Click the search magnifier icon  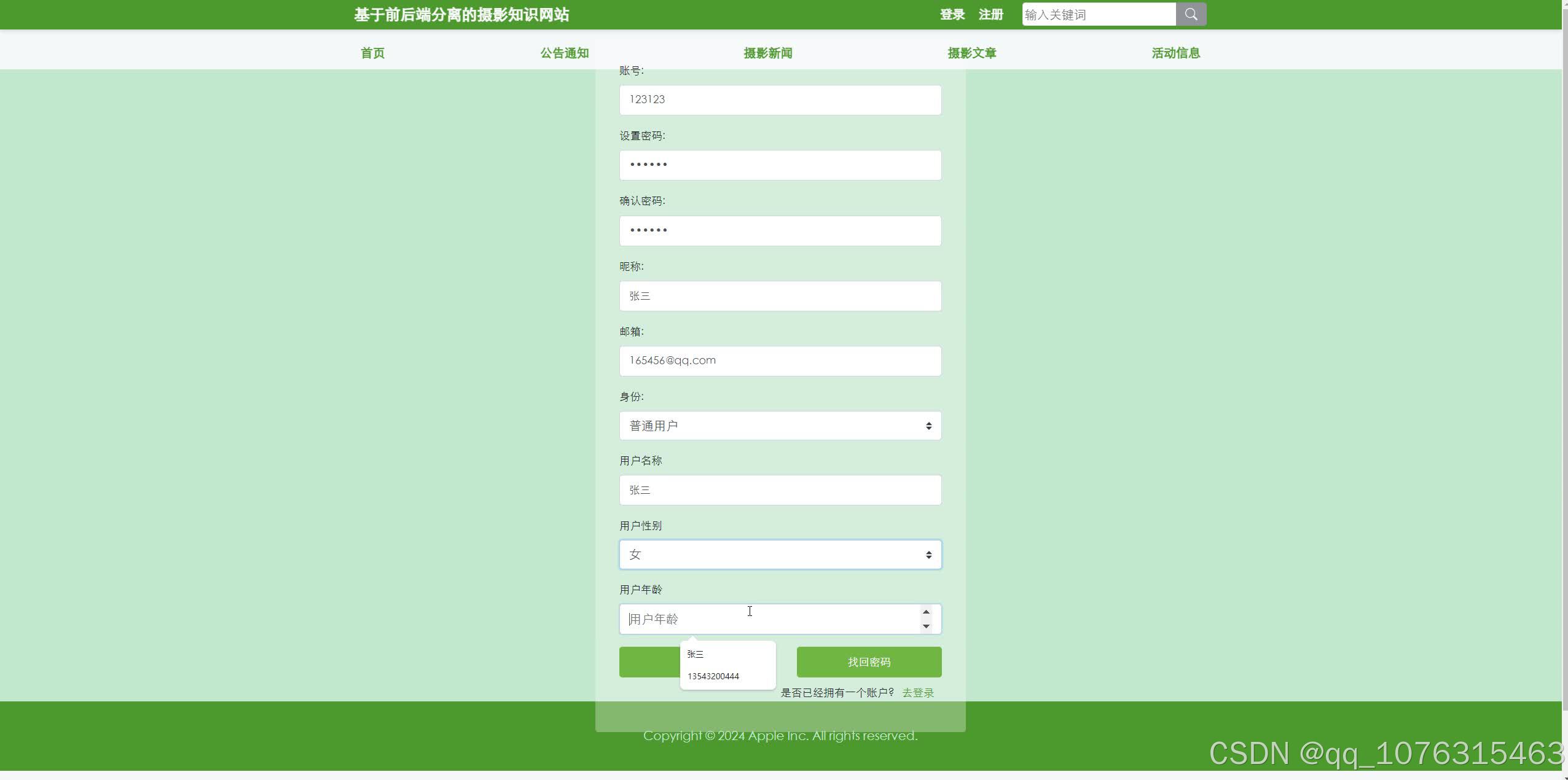(1191, 14)
